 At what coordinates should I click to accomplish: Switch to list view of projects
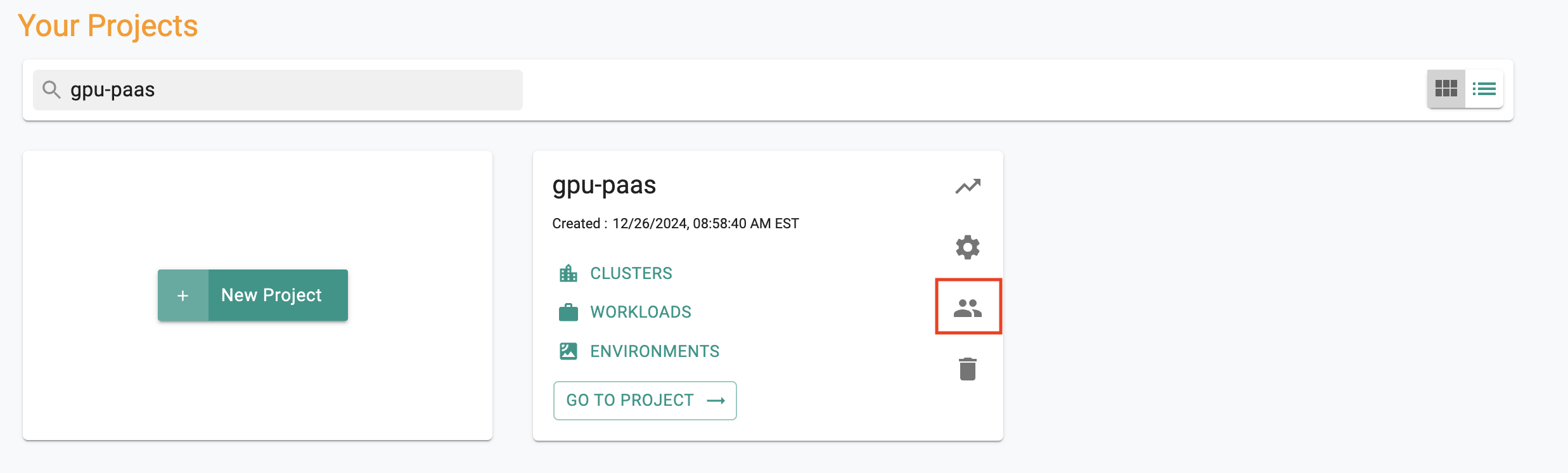[1484, 89]
